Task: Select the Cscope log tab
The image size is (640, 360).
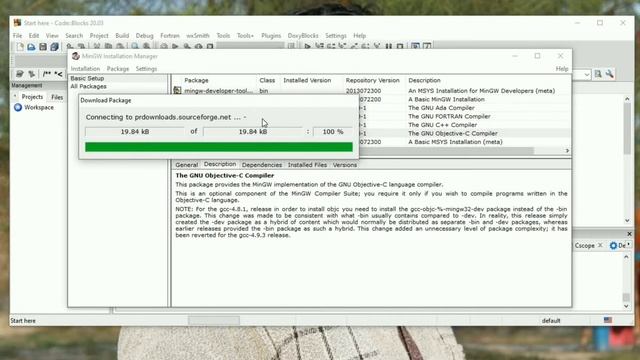Action: click(584, 245)
